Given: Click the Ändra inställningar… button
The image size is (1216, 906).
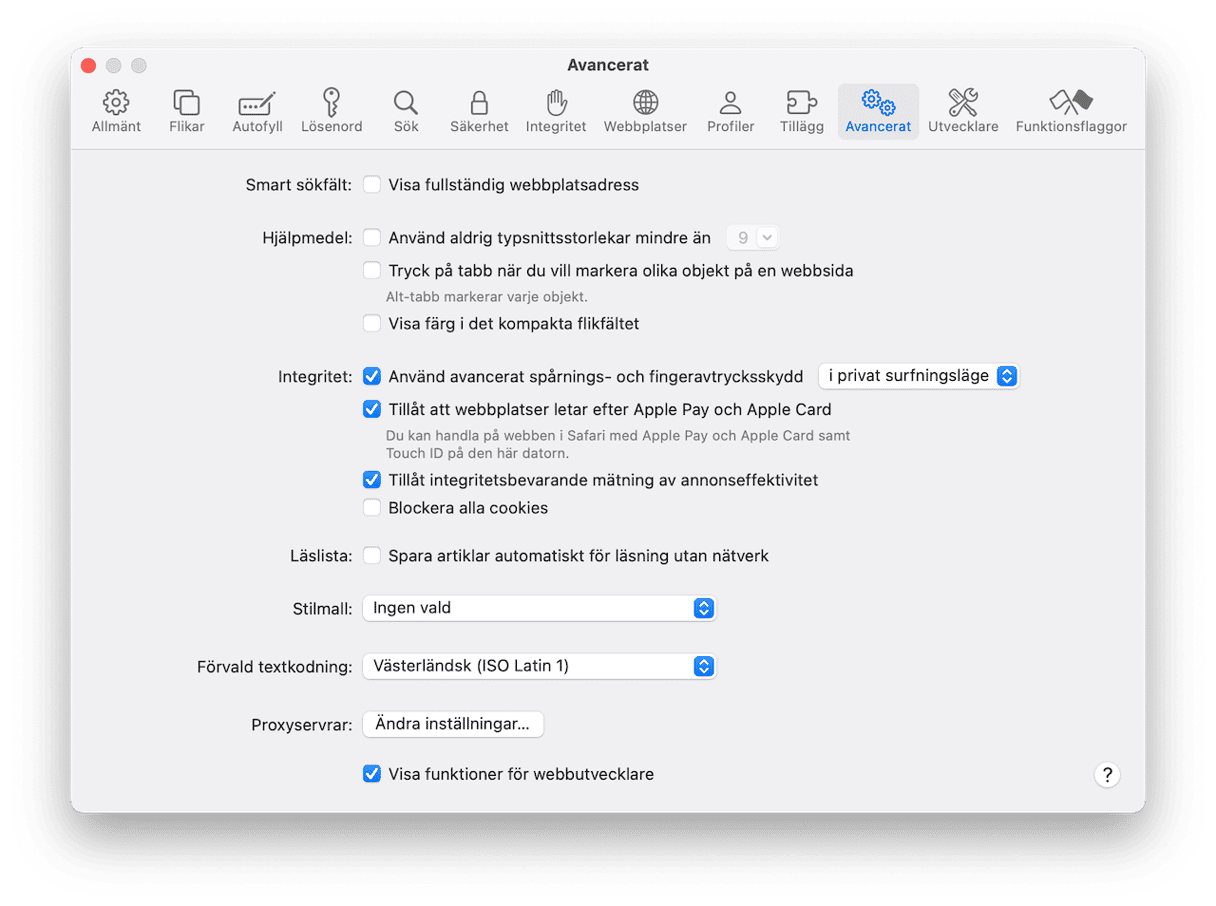Looking at the screenshot, I should (453, 724).
